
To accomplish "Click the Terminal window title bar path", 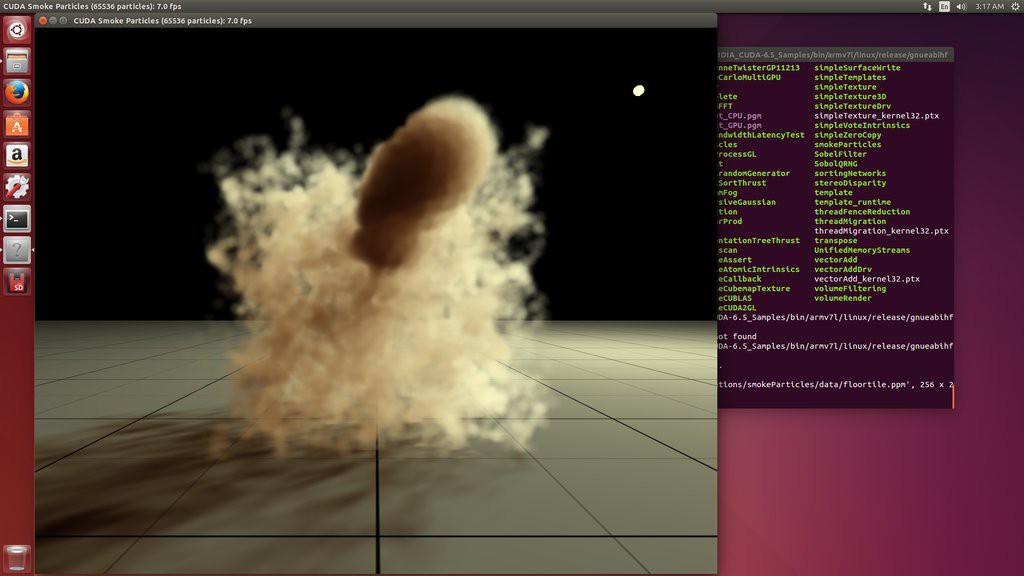I will click(x=833, y=55).
